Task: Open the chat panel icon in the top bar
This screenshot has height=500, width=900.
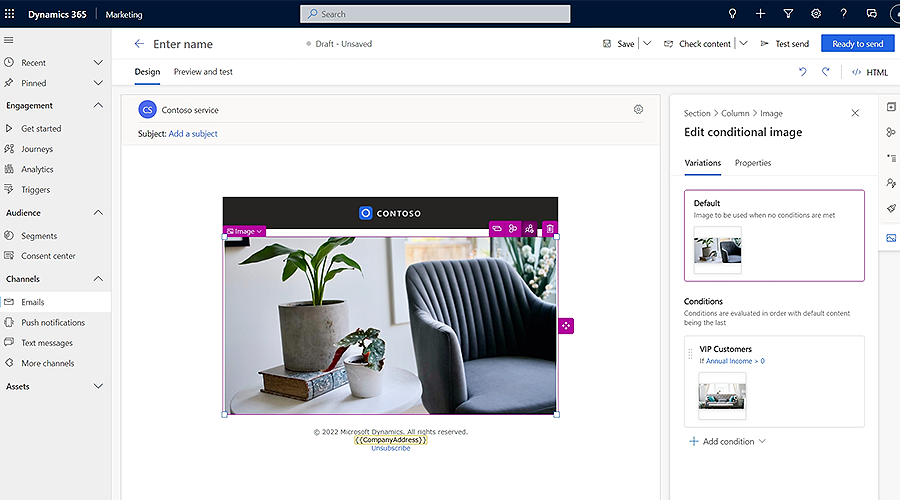Action: coord(871,14)
